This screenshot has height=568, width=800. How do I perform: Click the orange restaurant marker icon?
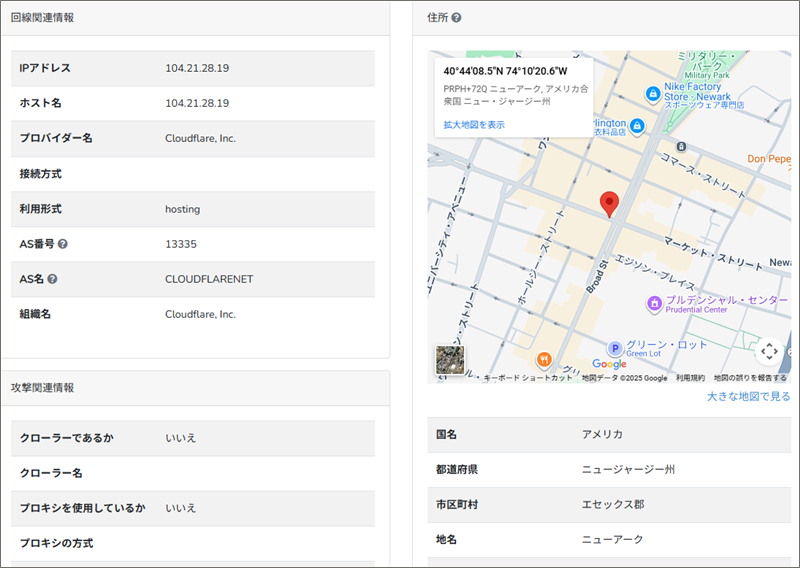pyautogui.click(x=544, y=360)
